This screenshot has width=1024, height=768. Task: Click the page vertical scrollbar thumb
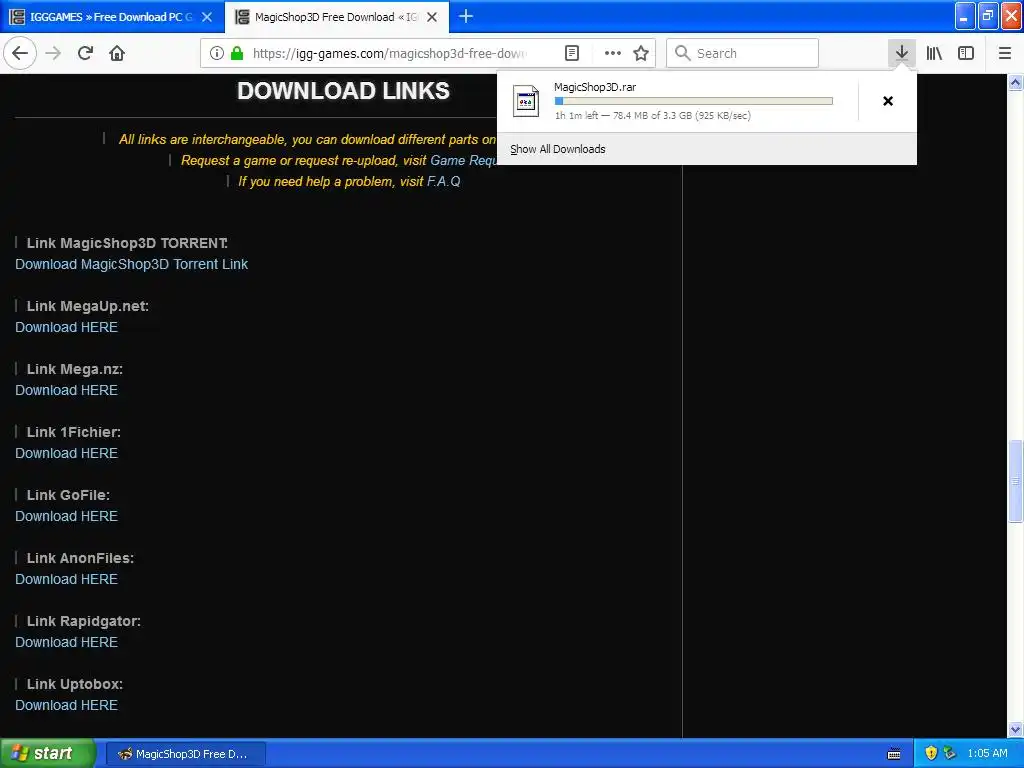pyautogui.click(x=1015, y=481)
